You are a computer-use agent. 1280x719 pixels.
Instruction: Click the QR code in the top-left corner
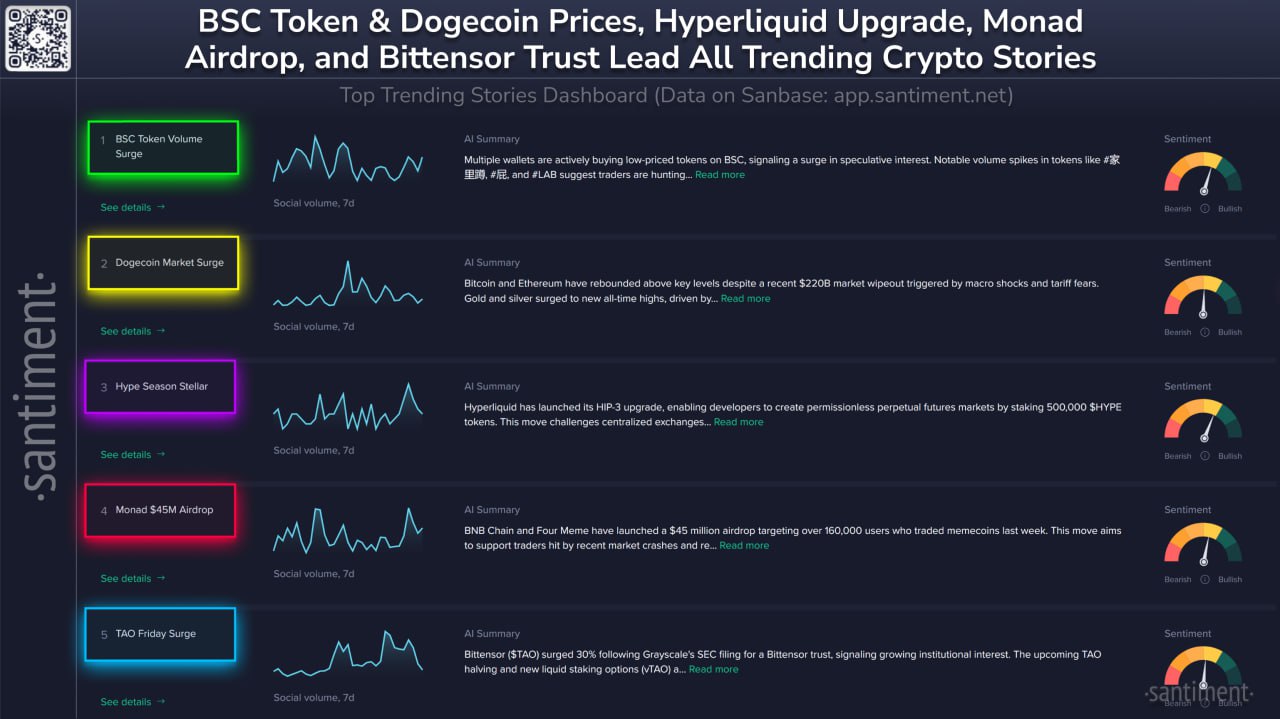click(38, 38)
